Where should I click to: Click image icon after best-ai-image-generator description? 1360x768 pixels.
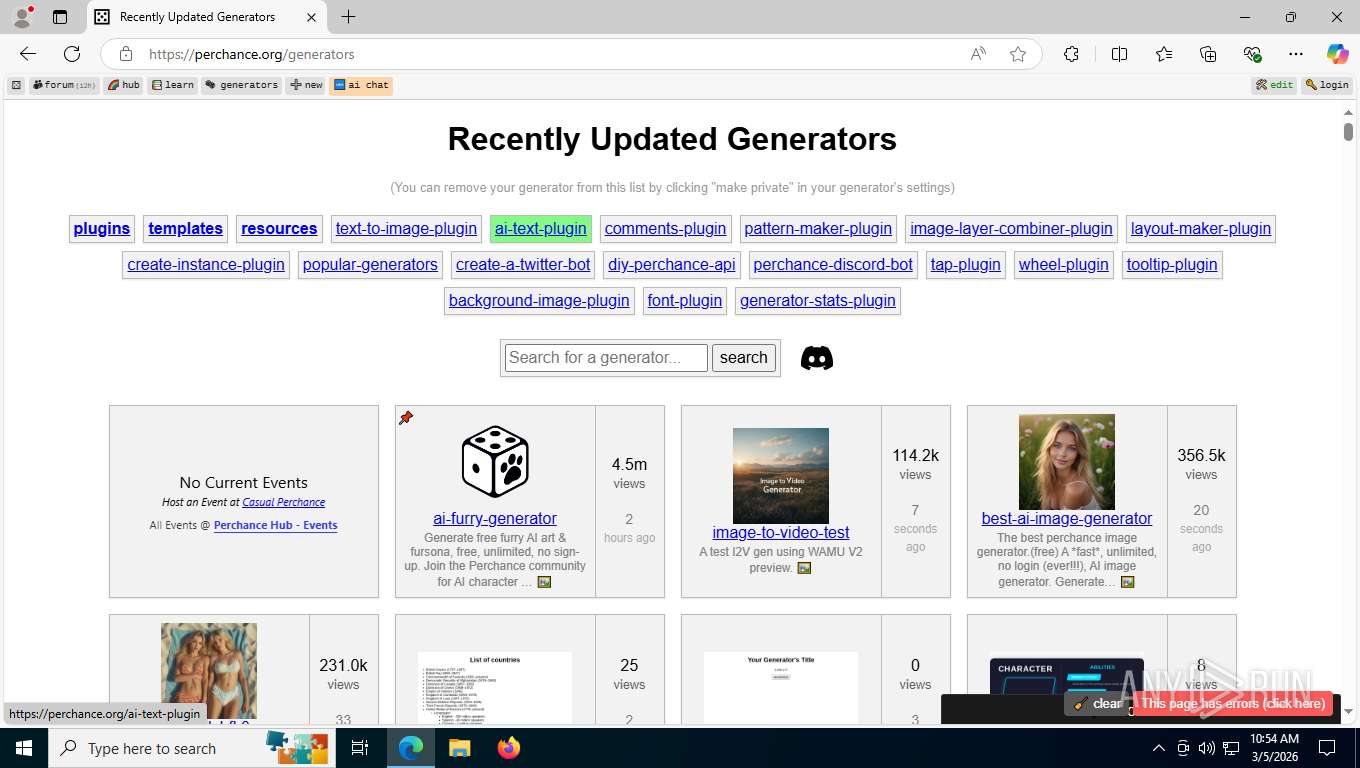point(1127,582)
